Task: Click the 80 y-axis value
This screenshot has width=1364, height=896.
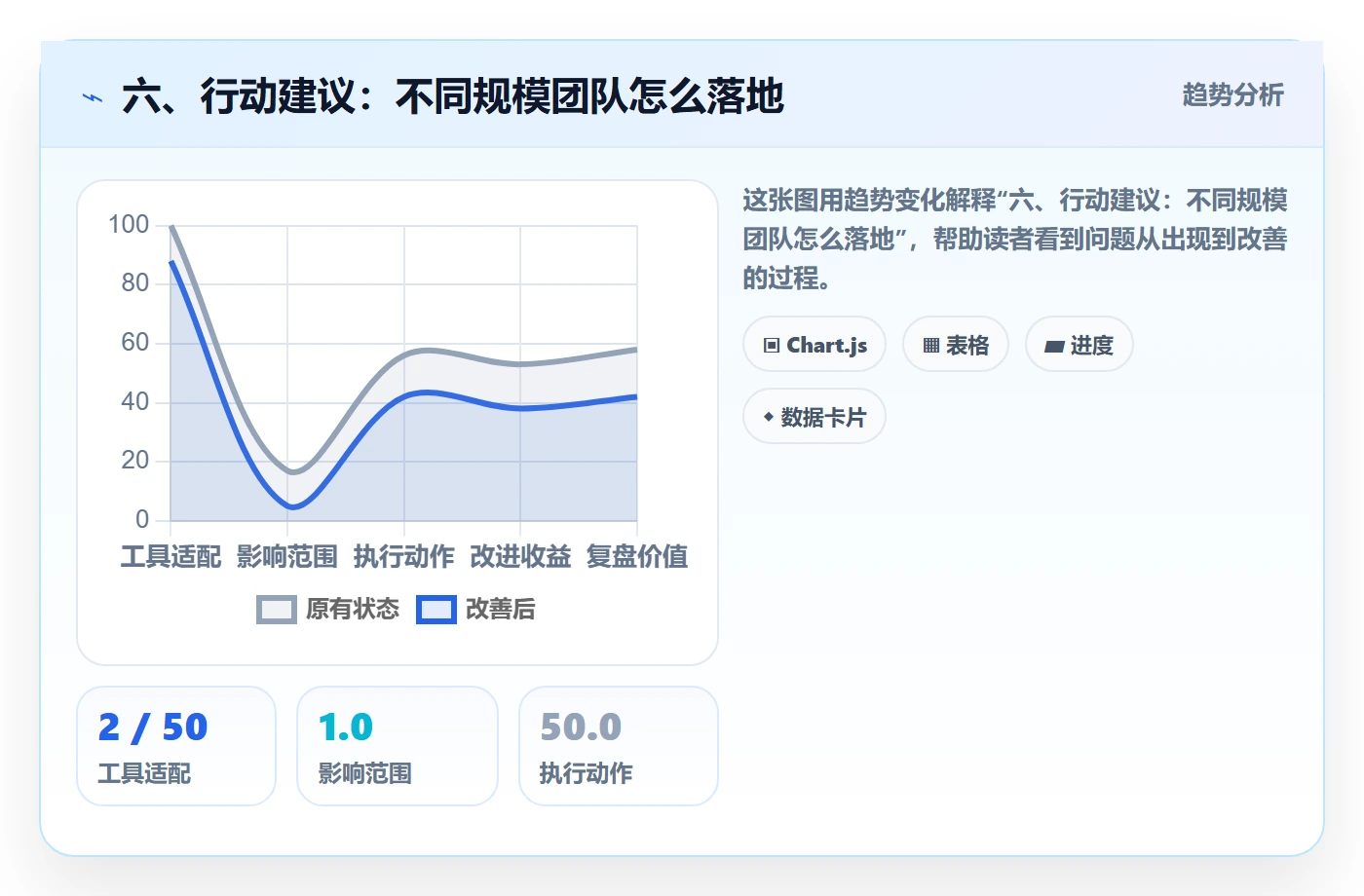Action: tap(135, 282)
